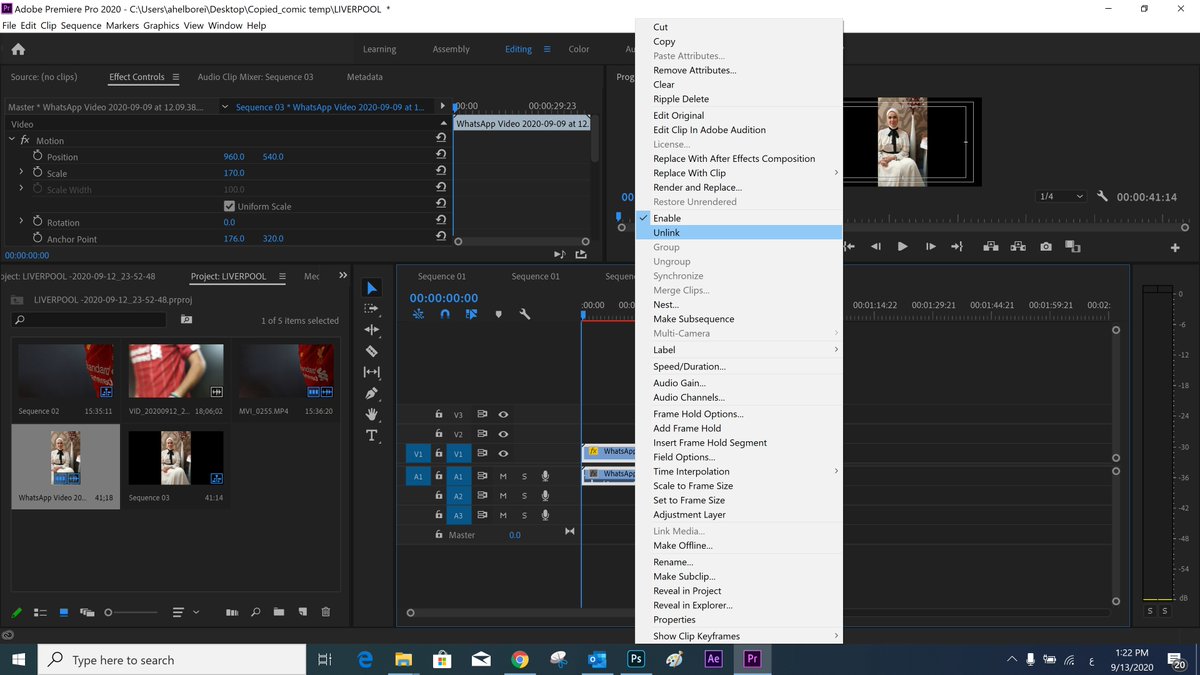Click the Add Marker icon in timeline
This screenshot has width=1200, height=675.
(x=498, y=314)
